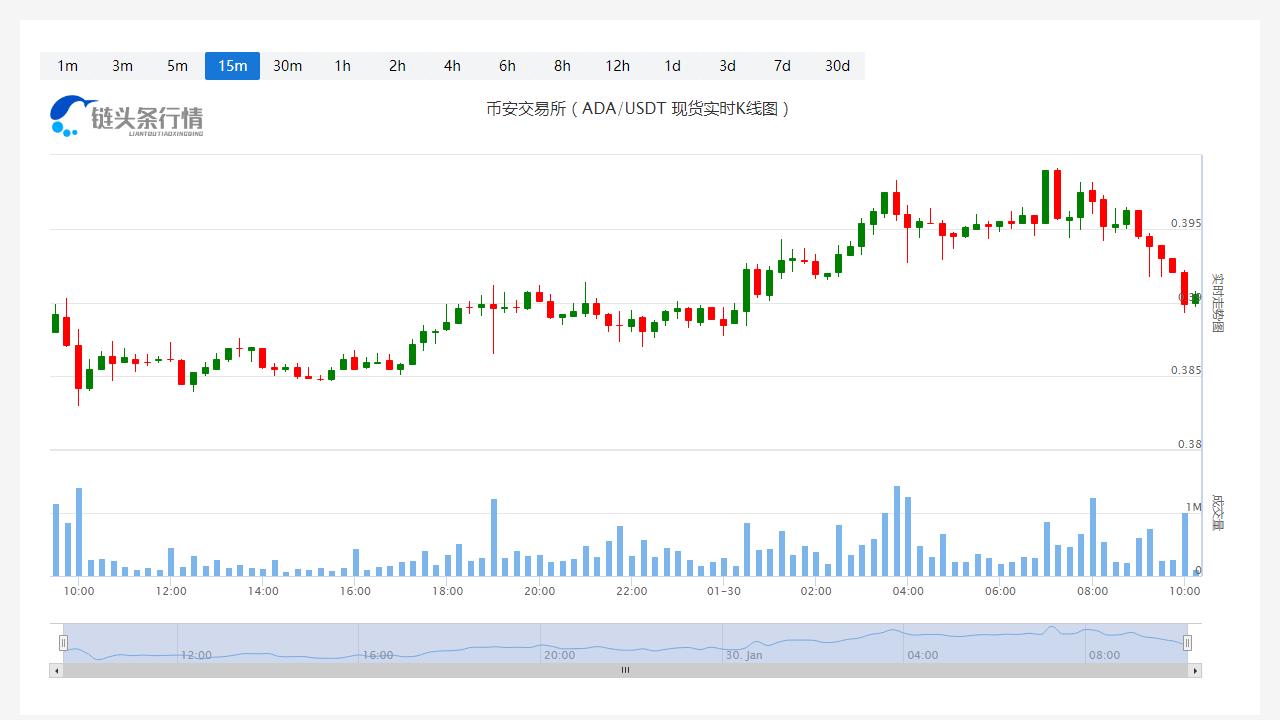Click the scrollbar right arrow
The height and width of the screenshot is (720, 1280).
click(1195, 670)
